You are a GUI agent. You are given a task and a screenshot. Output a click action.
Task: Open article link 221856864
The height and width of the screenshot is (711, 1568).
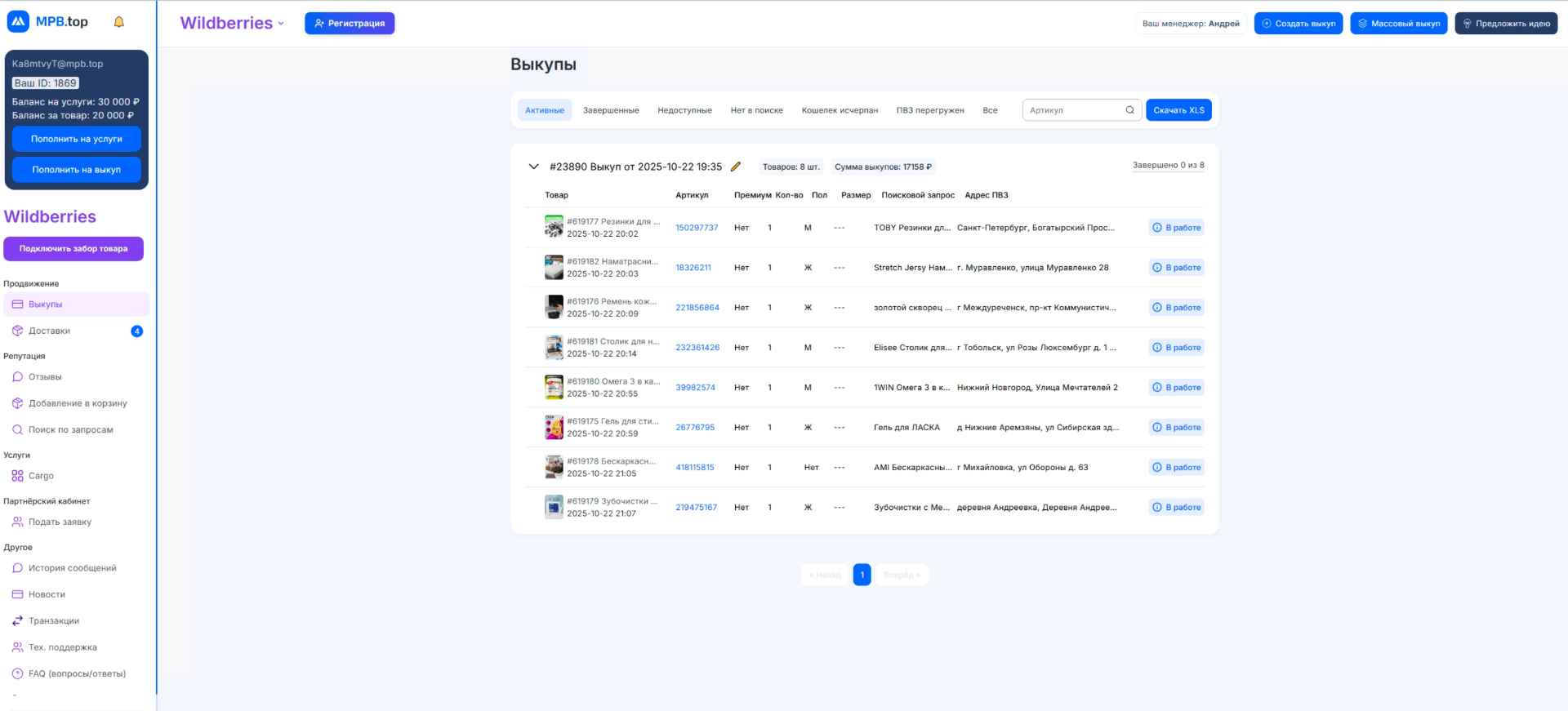coord(697,308)
